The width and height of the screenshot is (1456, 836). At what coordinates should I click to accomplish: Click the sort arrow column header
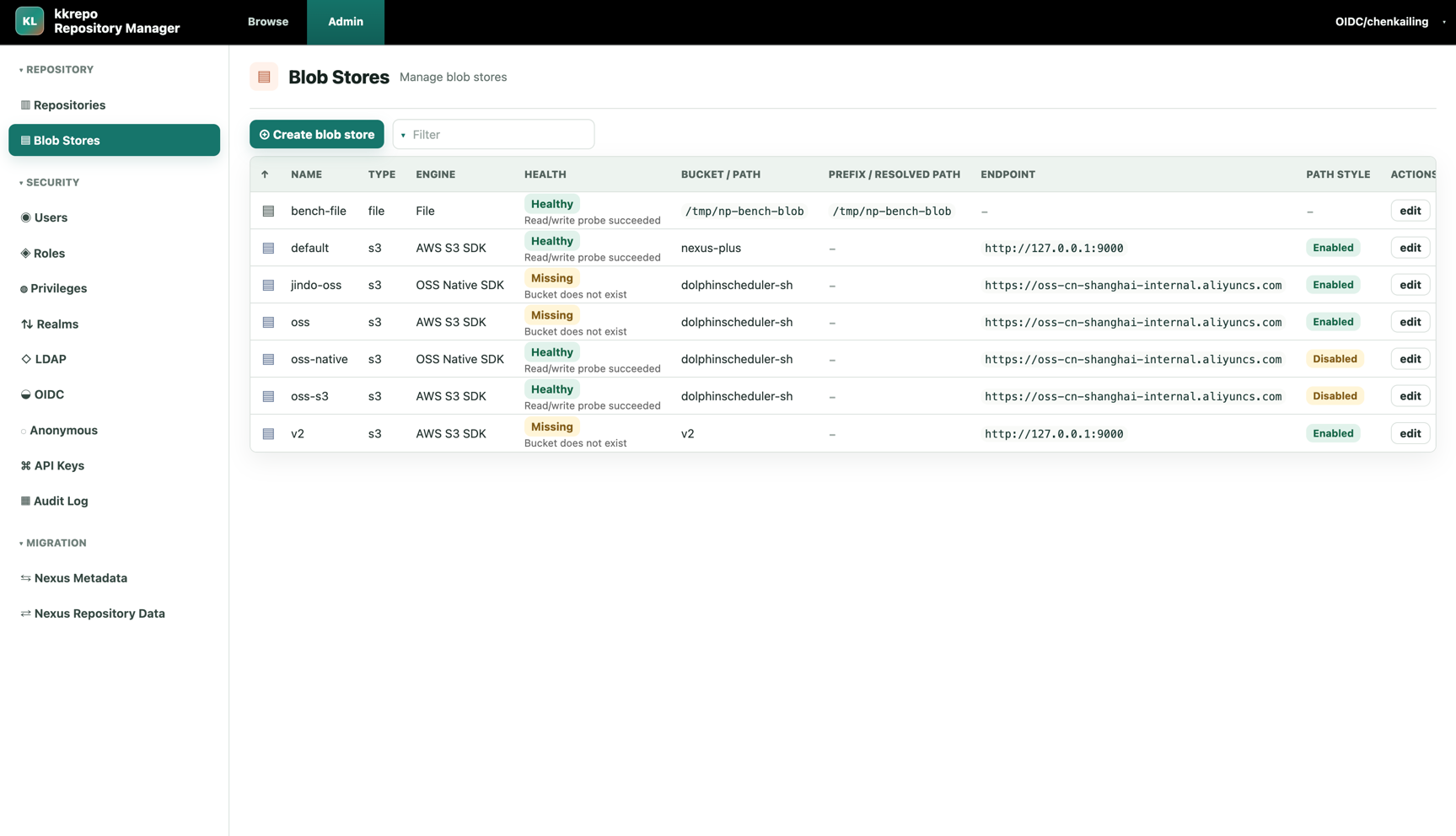click(x=265, y=174)
